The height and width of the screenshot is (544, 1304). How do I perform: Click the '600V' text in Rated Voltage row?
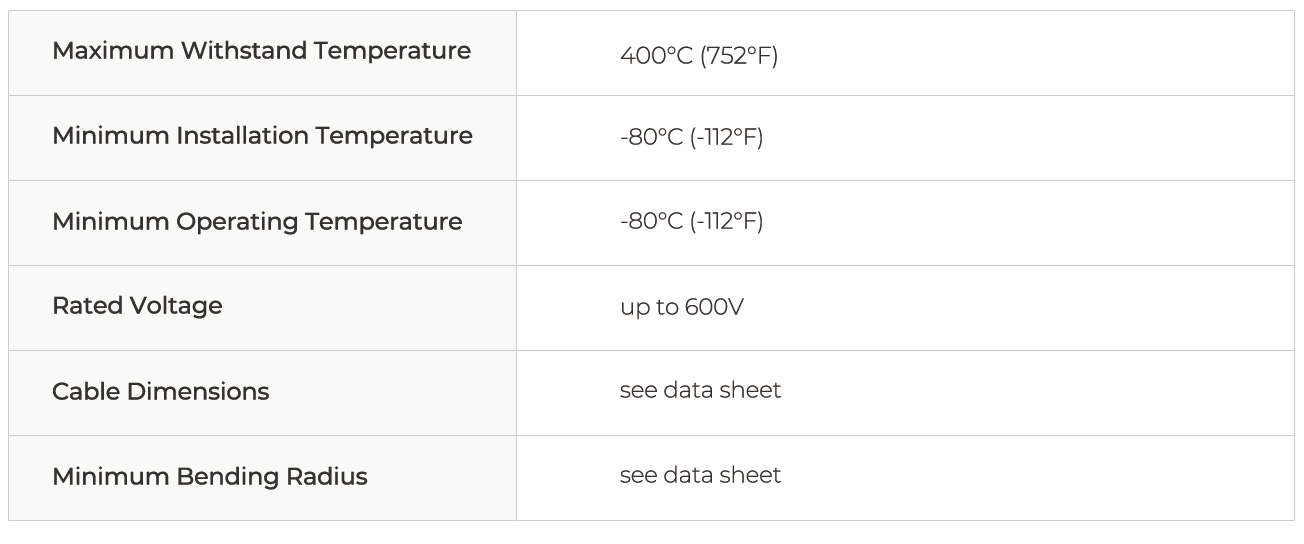pos(714,307)
